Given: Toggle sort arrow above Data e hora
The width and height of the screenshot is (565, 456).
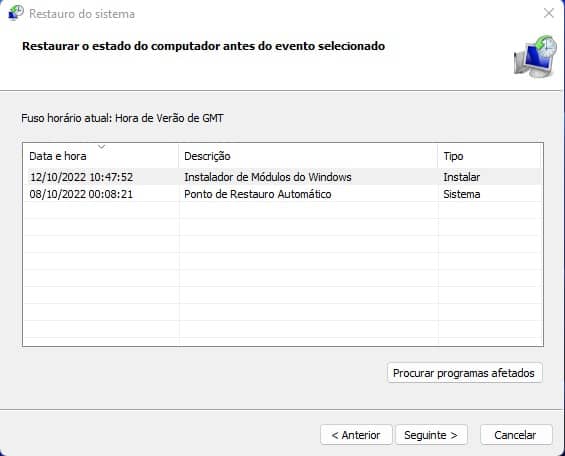Looking at the screenshot, I should [x=102, y=147].
